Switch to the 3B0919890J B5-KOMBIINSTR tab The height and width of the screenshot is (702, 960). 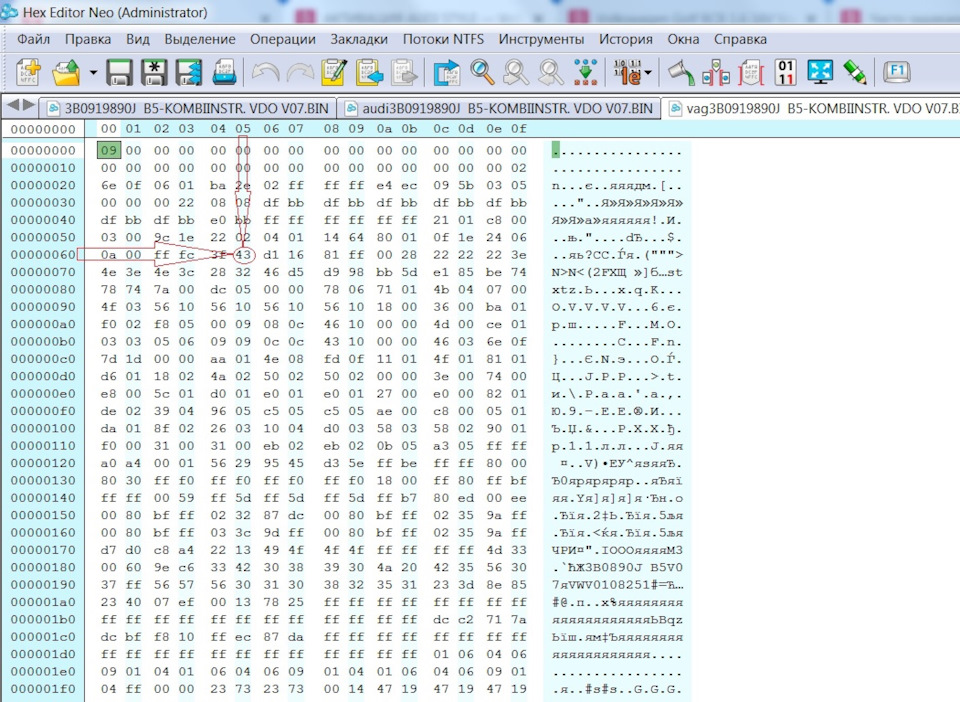tap(188, 108)
